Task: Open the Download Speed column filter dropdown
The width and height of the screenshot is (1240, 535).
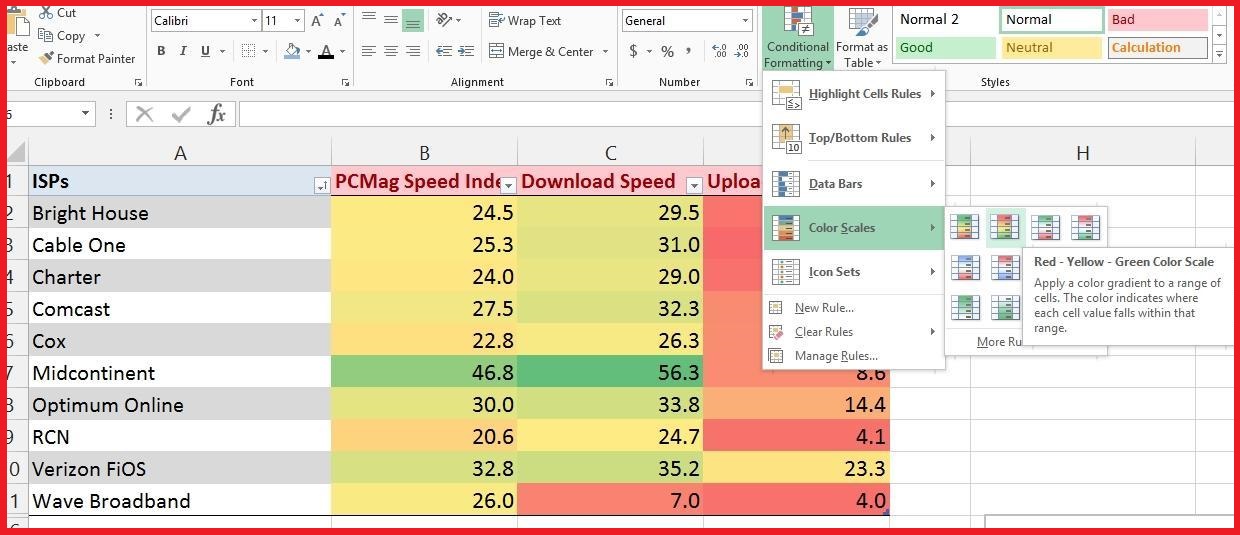Action: click(694, 185)
